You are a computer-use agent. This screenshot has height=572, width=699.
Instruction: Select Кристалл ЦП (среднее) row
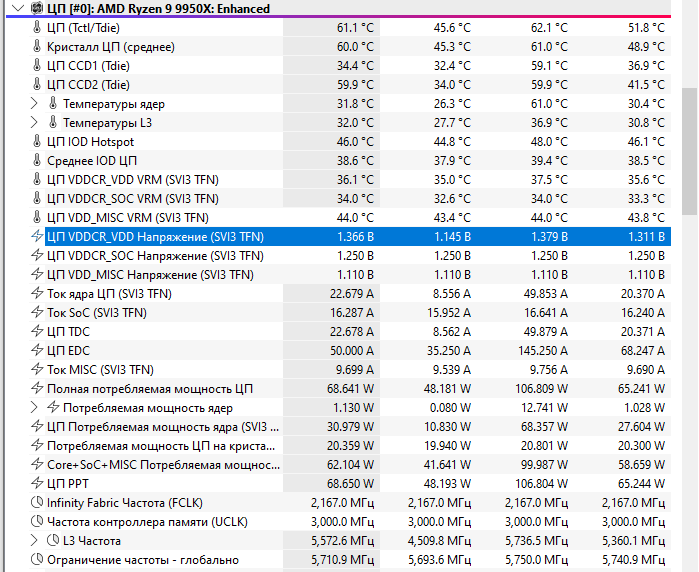[x=350, y=47]
